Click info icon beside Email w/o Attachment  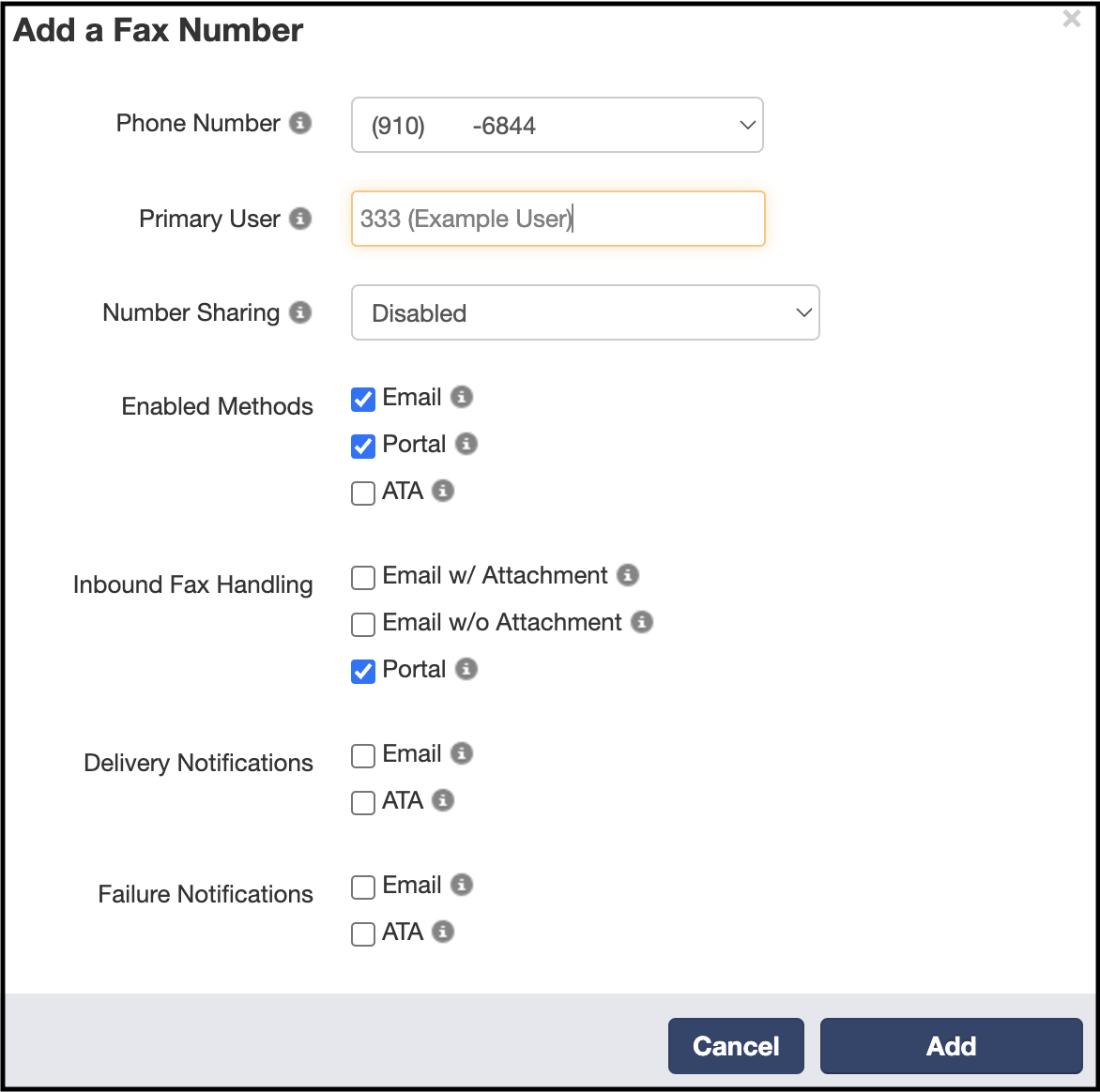pos(642,622)
